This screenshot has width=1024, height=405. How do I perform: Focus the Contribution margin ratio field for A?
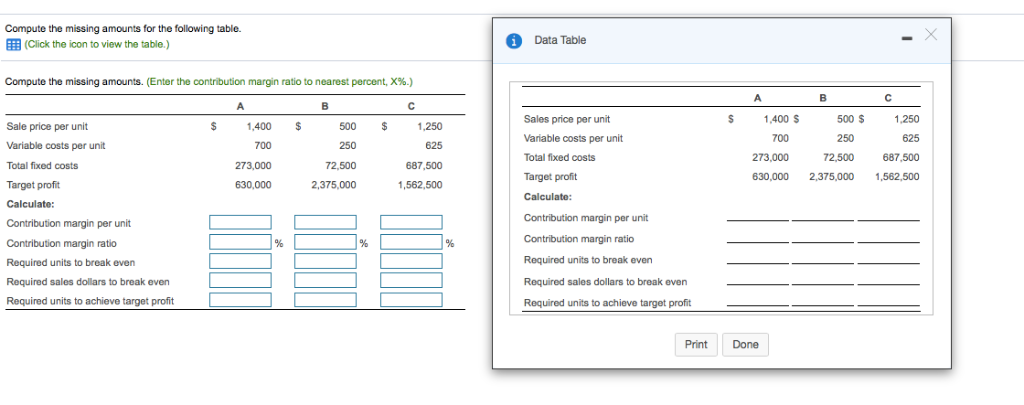click(240, 242)
